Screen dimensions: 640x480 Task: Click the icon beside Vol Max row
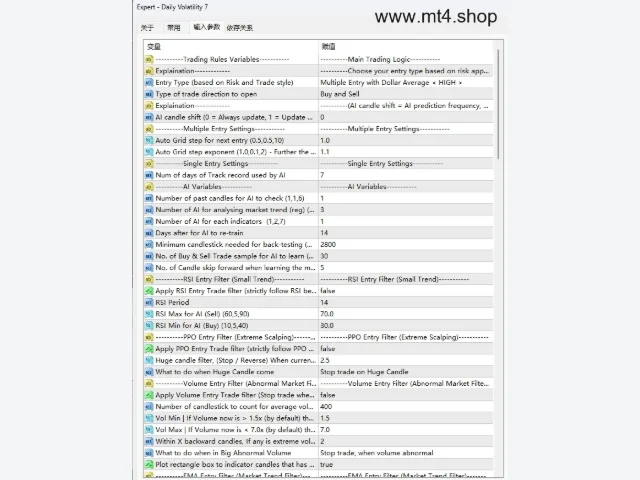coord(149,430)
